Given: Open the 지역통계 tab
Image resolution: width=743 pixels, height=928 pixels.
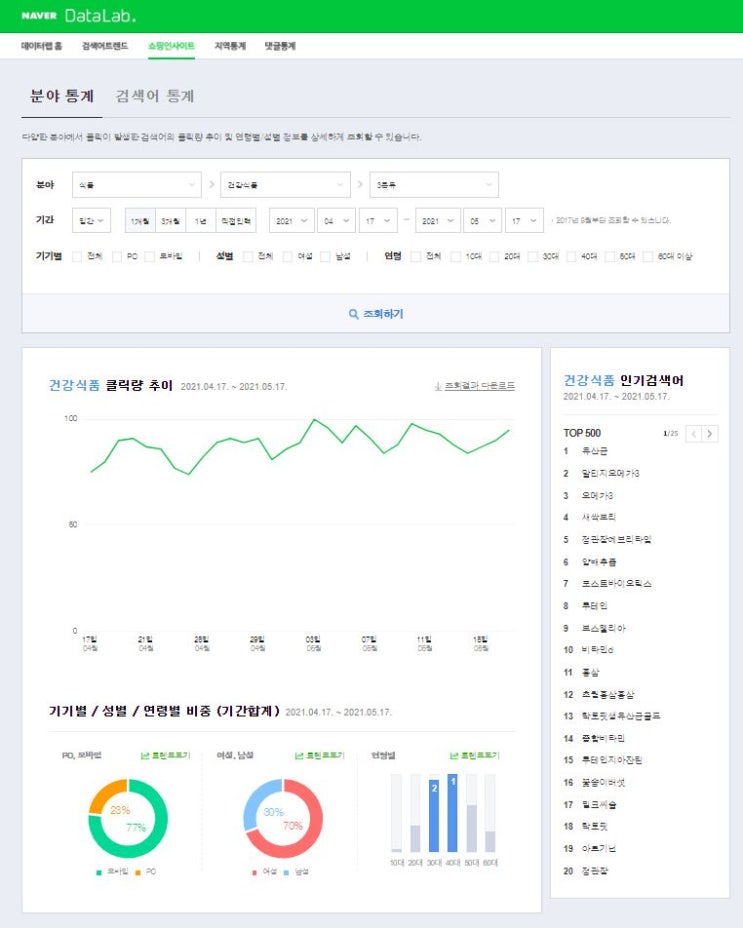Looking at the screenshot, I should [230, 46].
